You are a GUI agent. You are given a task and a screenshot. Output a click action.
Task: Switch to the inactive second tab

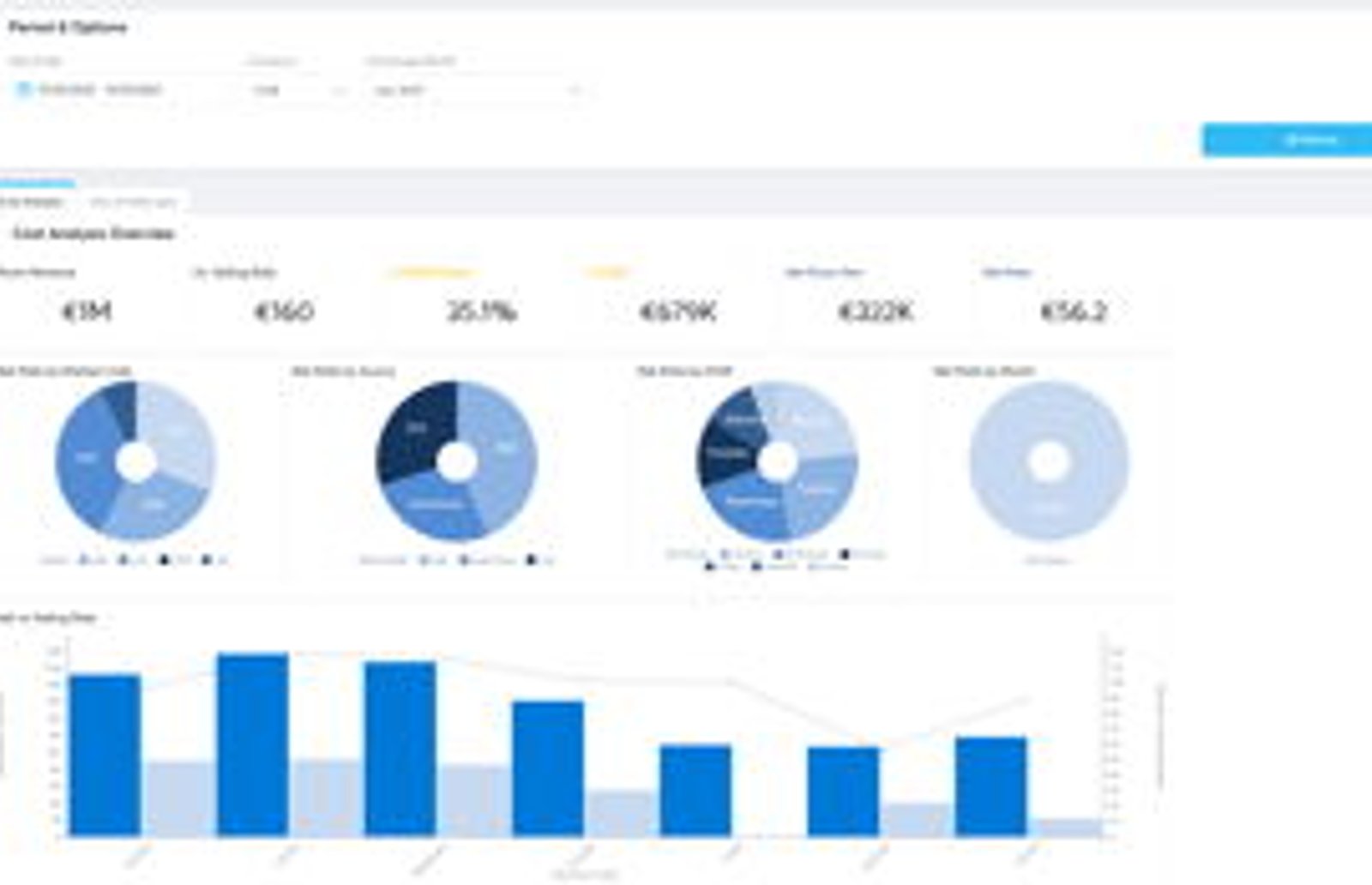tap(133, 202)
